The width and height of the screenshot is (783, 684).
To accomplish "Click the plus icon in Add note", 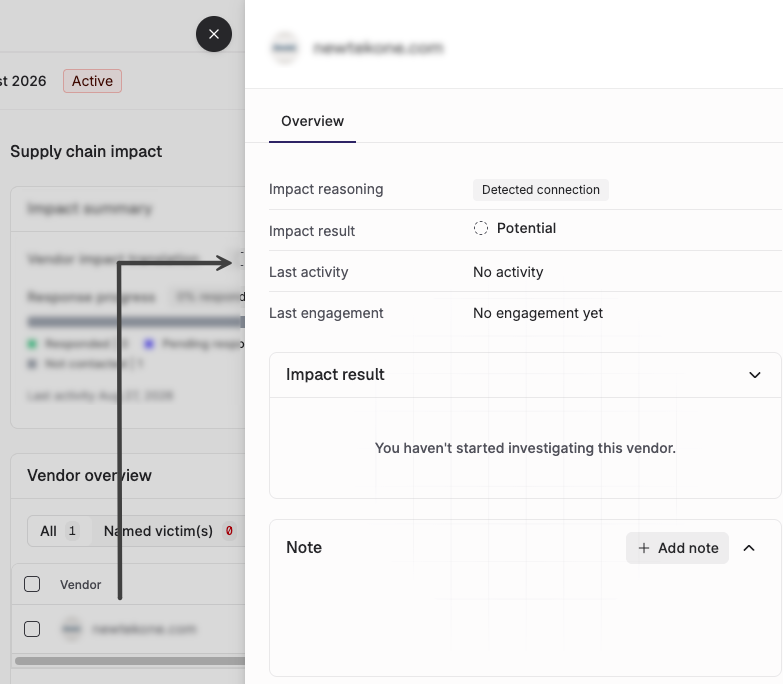I will tap(644, 548).
